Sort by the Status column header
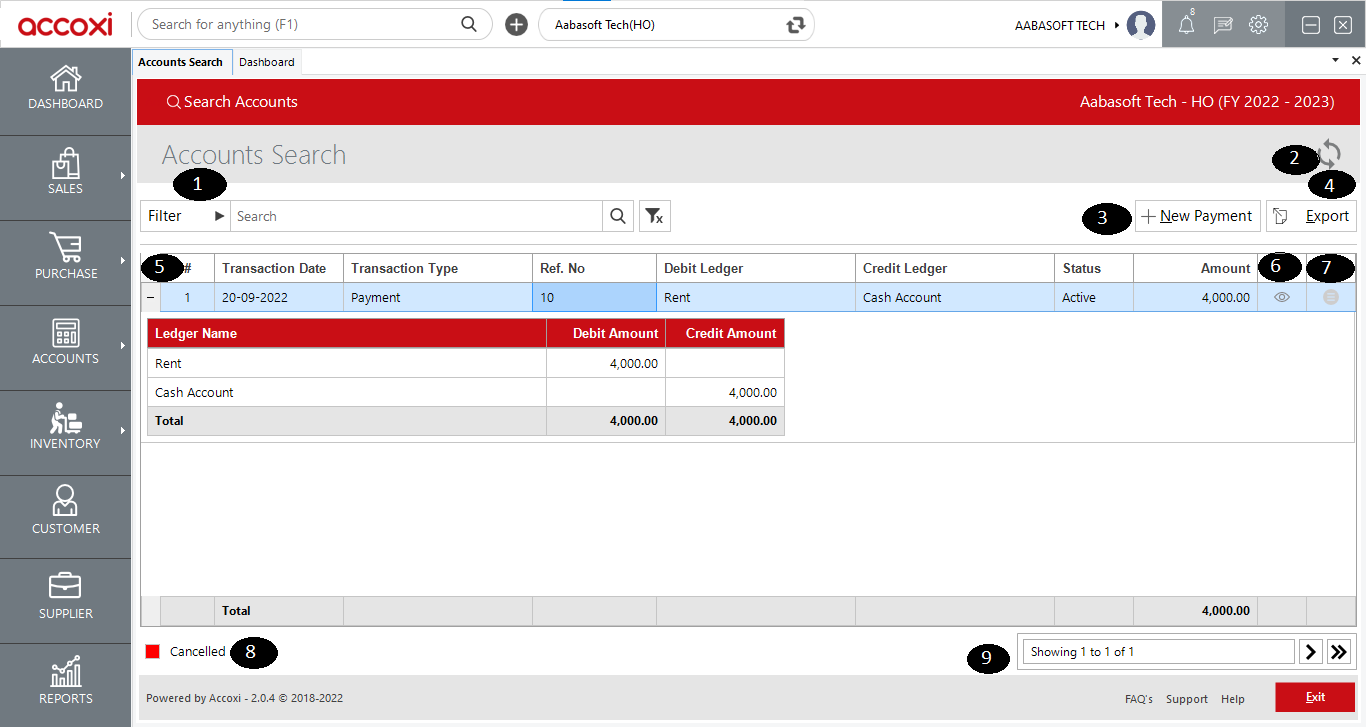Viewport: 1366px width, 727px height. coord(1094,268)
